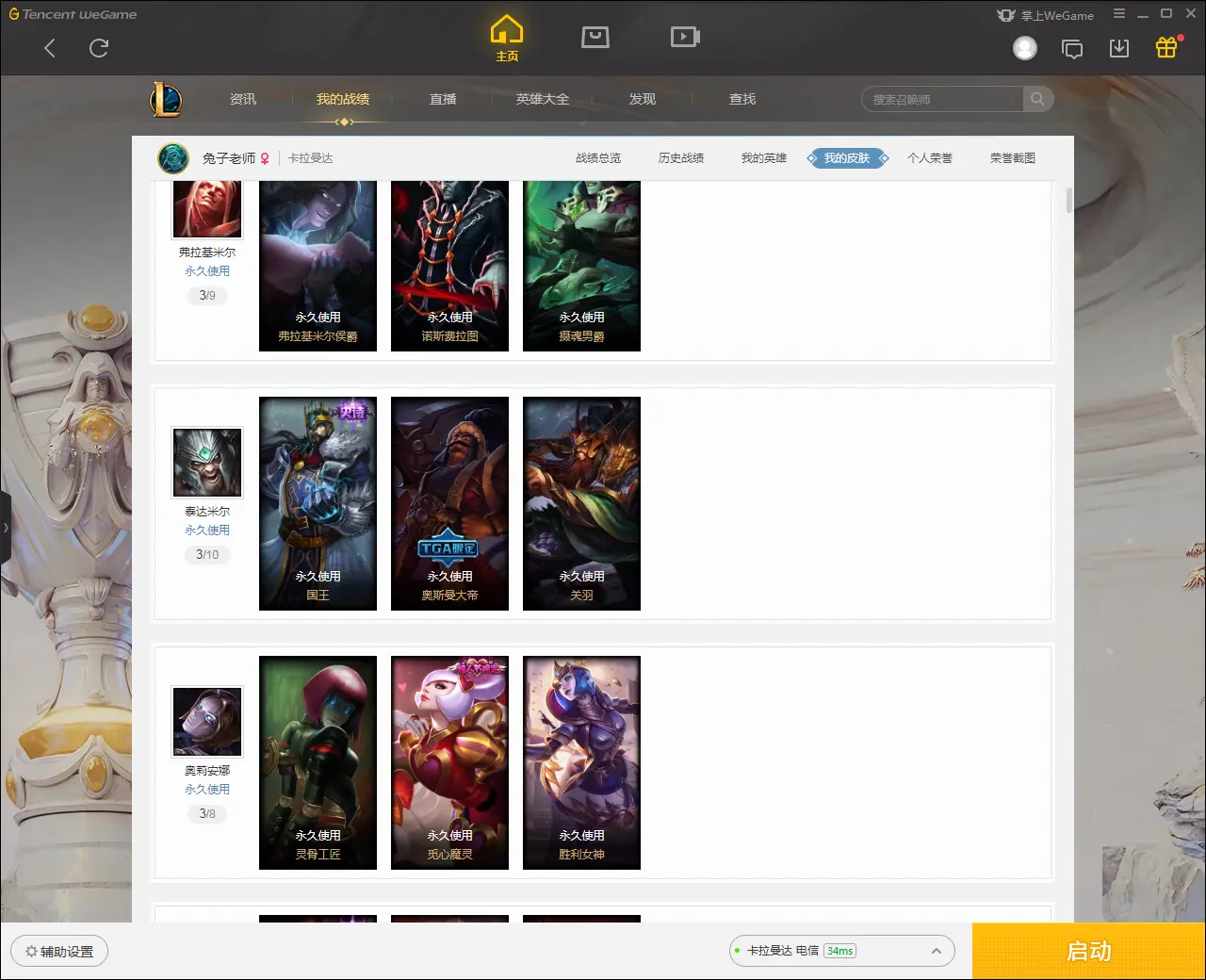Open the gift box icon

(1166, 47)
